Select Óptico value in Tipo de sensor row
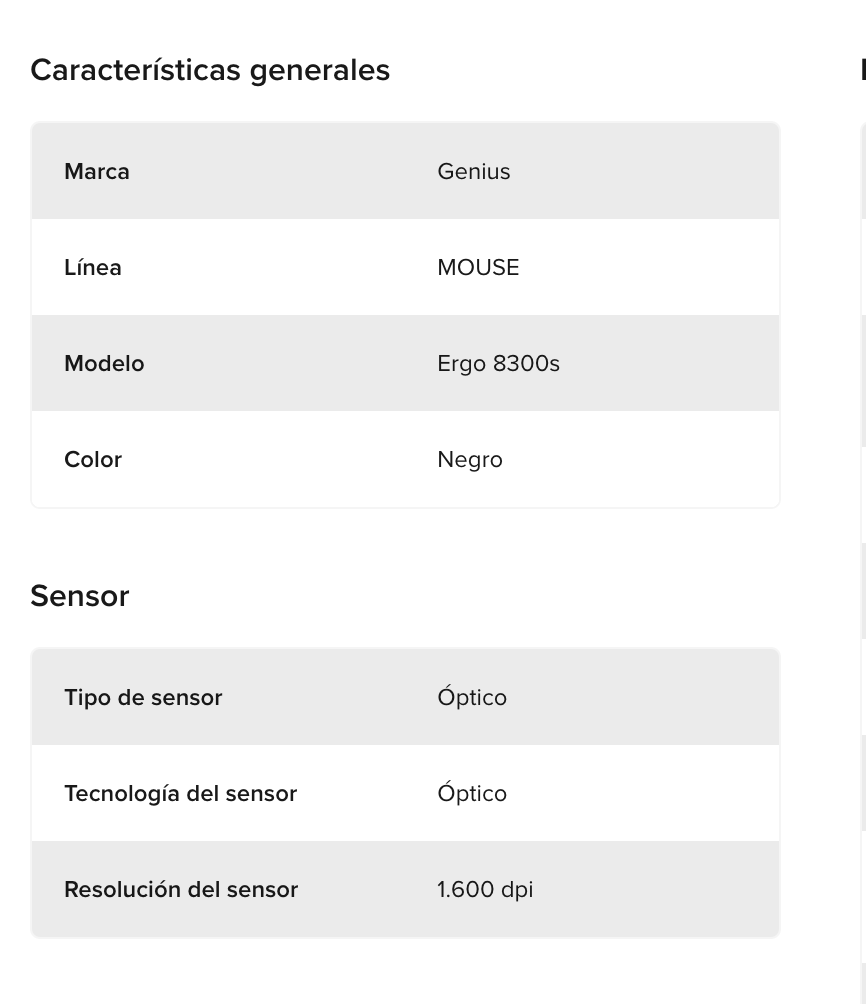 coord(472,698)
